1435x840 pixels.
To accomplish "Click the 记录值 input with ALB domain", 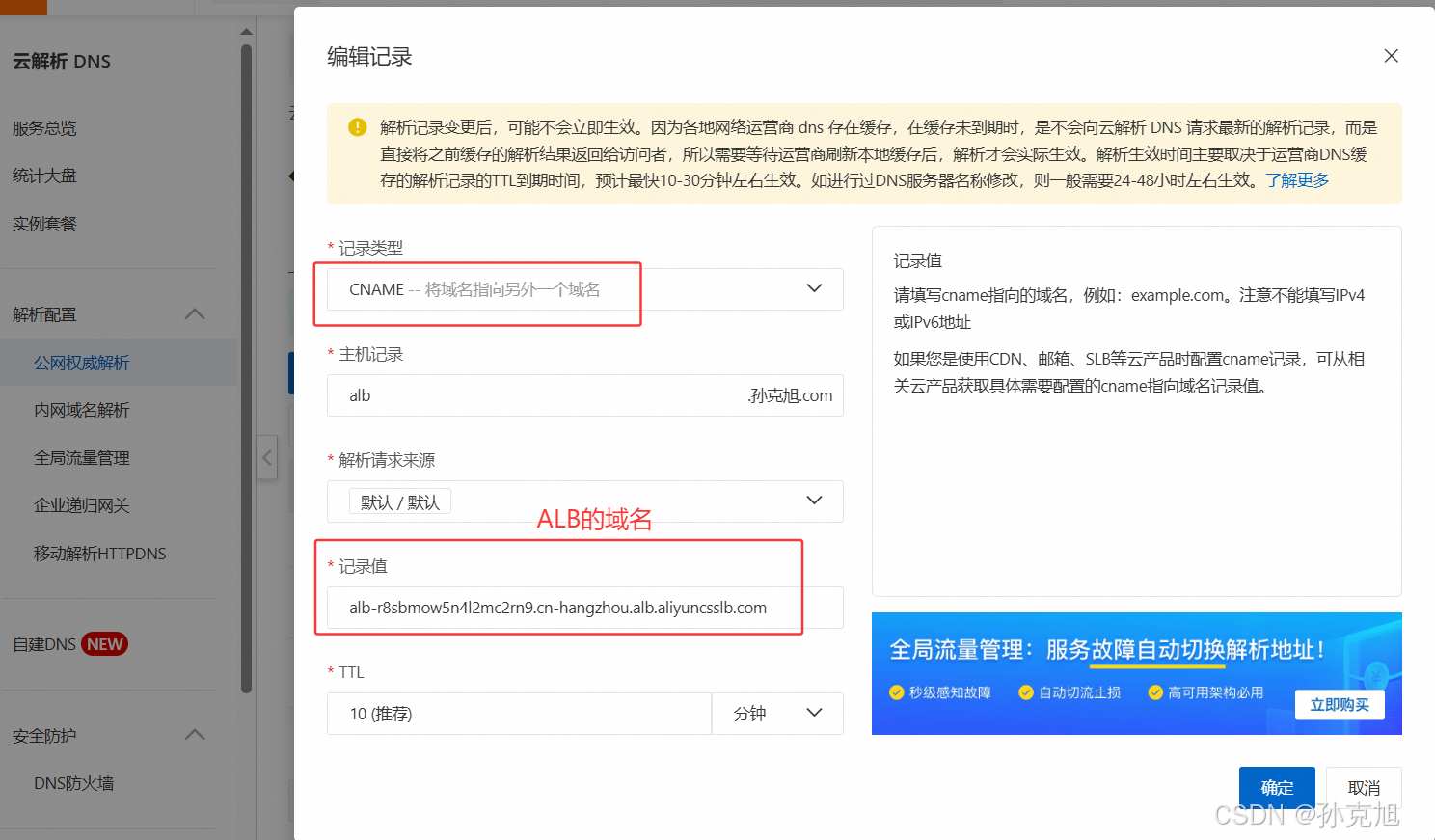I will [585, 608].
